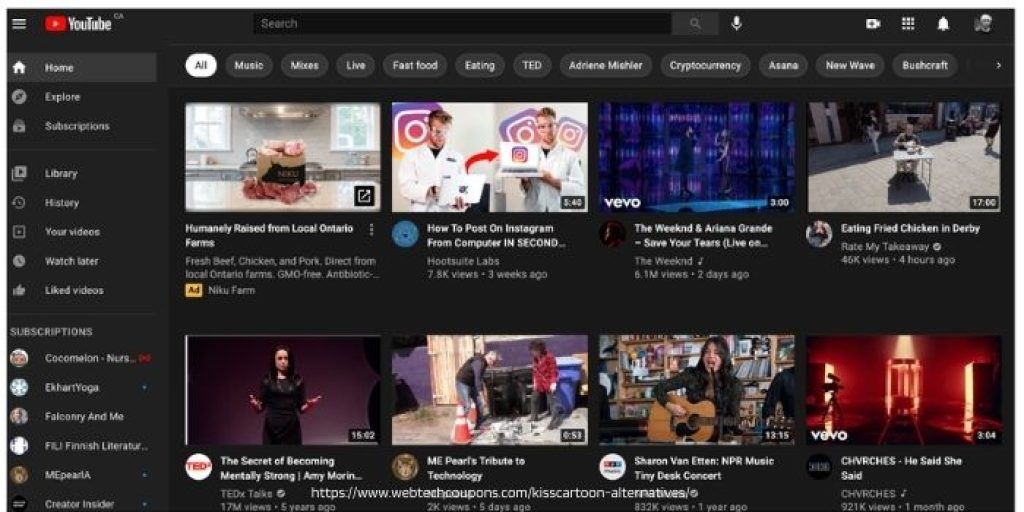Open the Amy Morin TEDx thumbnail
The height and width of the screenshot is (512, 1024).
[x=283, y=390]
